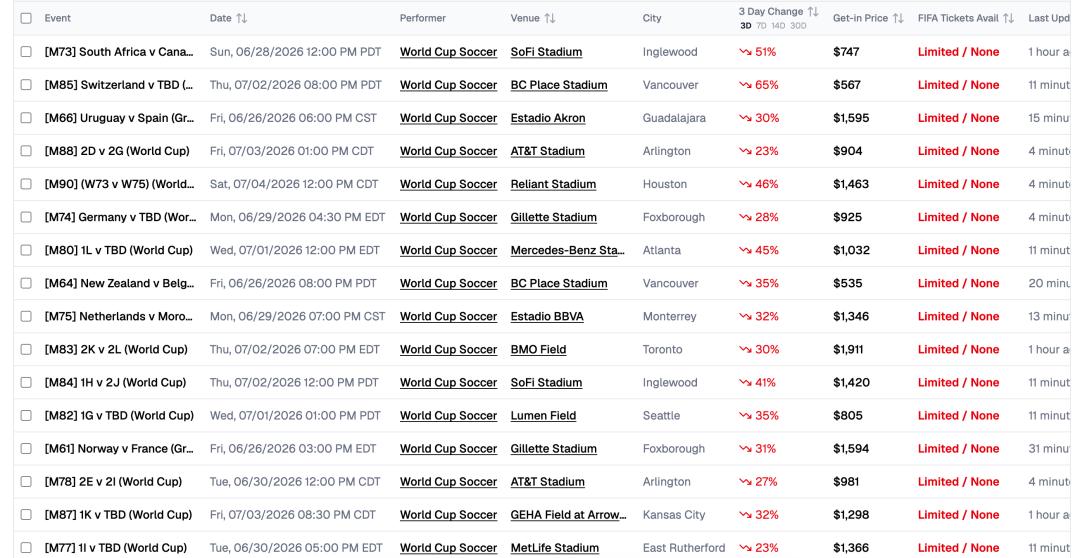
Task: Open the SoFi Stadium venue link in first row
Action: click(546, 52)
